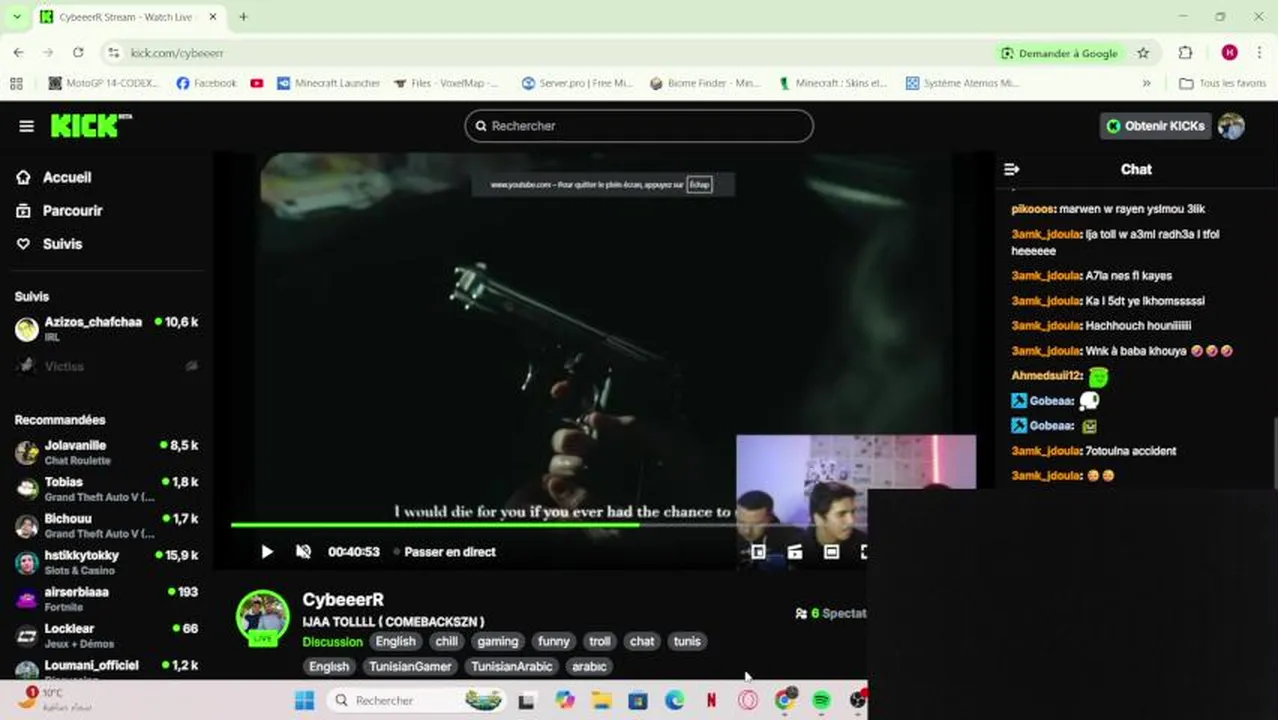Launch Spotify from the taskbar
Screen dimensions: 1278x720
(821, 700)
